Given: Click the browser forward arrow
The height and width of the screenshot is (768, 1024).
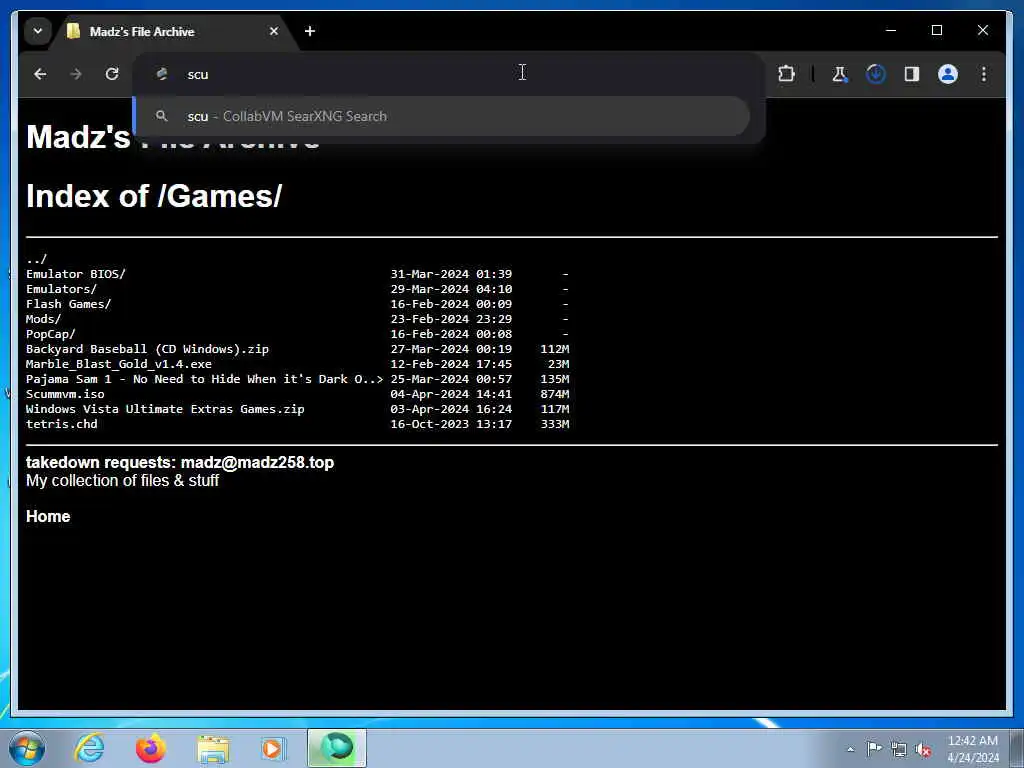Looking at the screenshot, I should coord(76,74).
